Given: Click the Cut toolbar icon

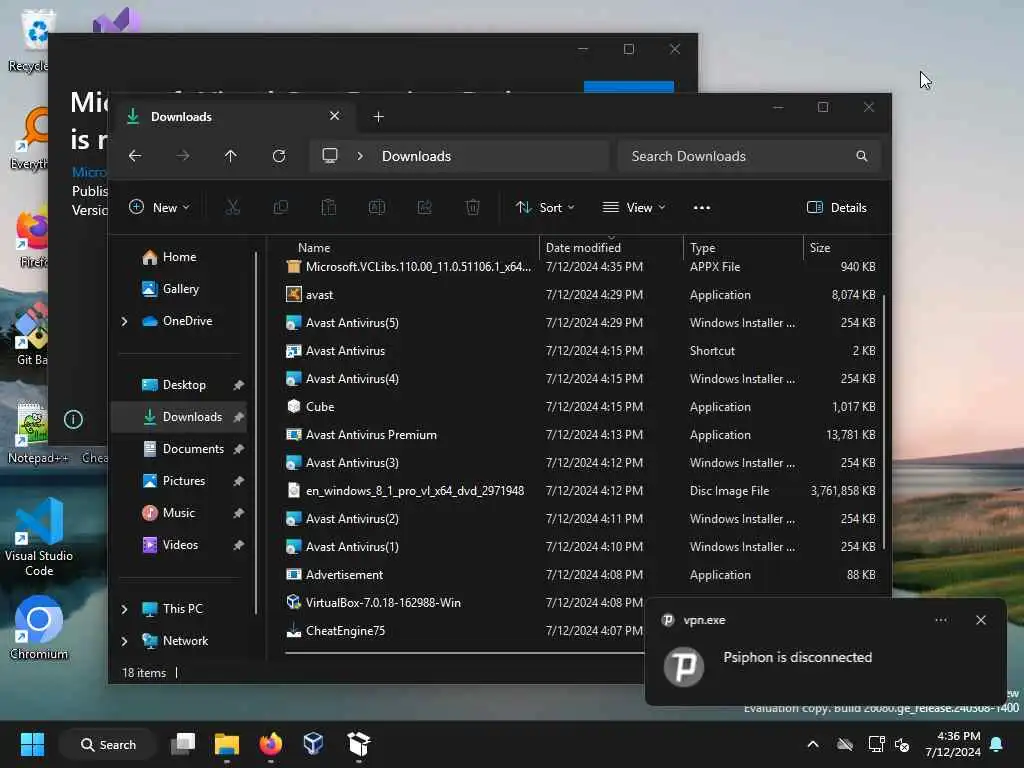Looking at the screenshot, I should coord(232,208).
